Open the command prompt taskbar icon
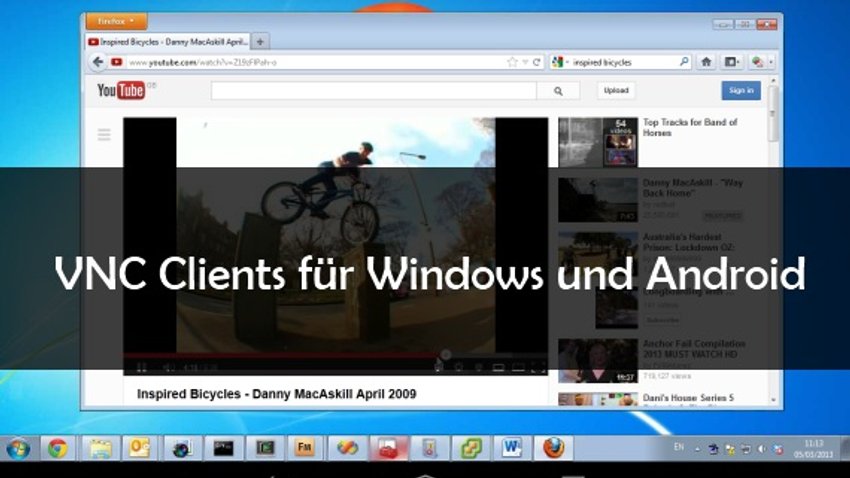850x478 pixels. pyautogui.click(x=223, y=449)
